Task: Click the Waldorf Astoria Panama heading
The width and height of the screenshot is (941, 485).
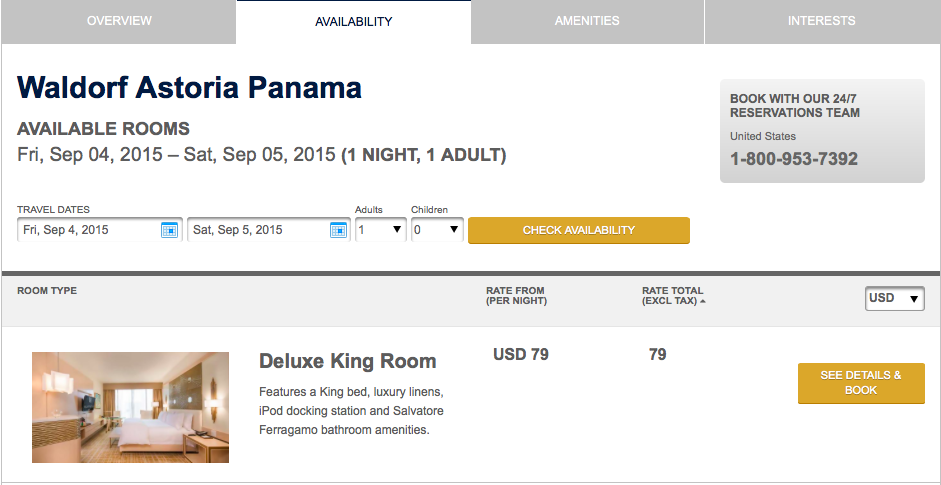Action: pos(189,88)
